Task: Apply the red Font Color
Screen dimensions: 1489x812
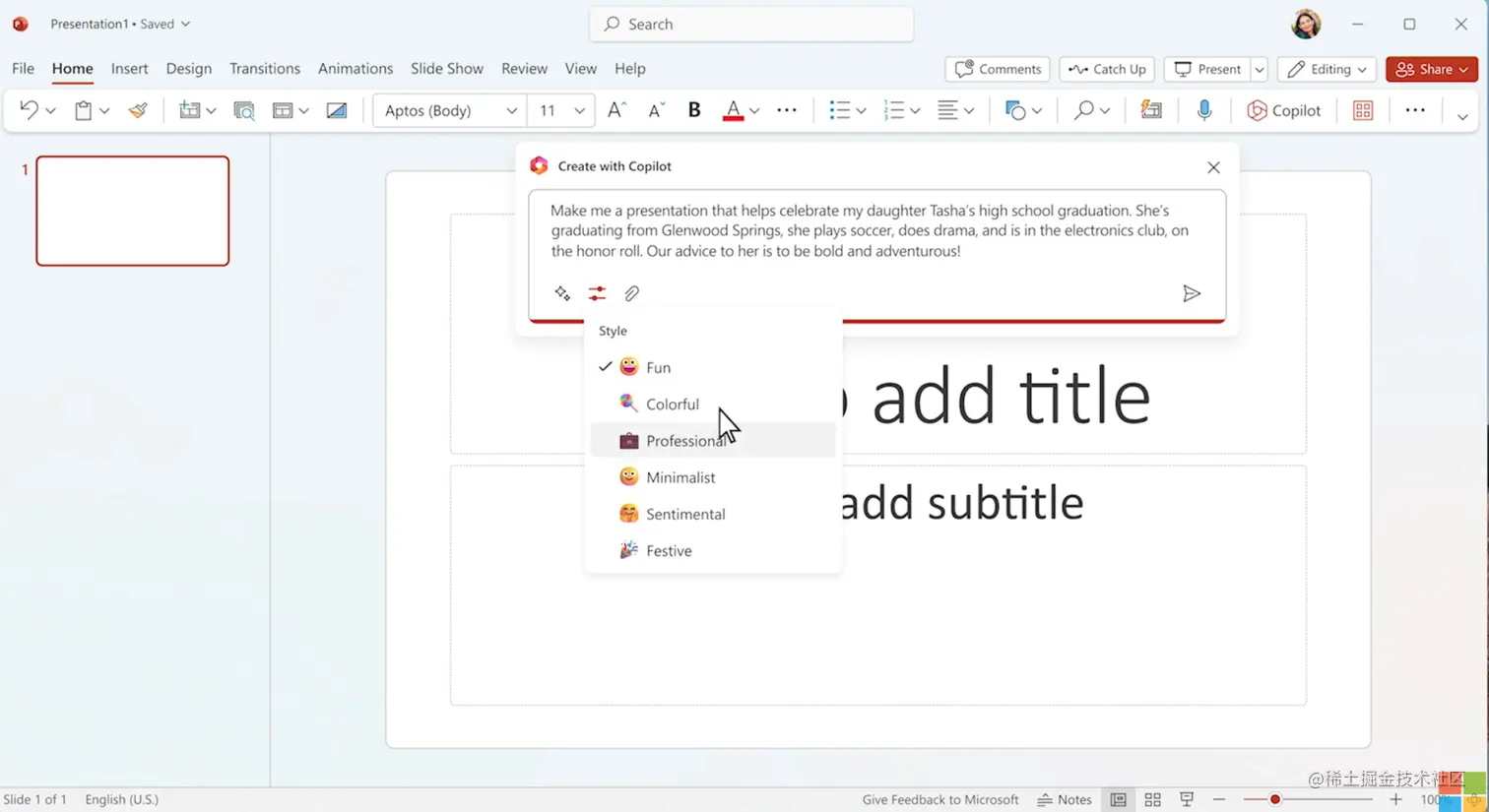Action: [733, 110]
